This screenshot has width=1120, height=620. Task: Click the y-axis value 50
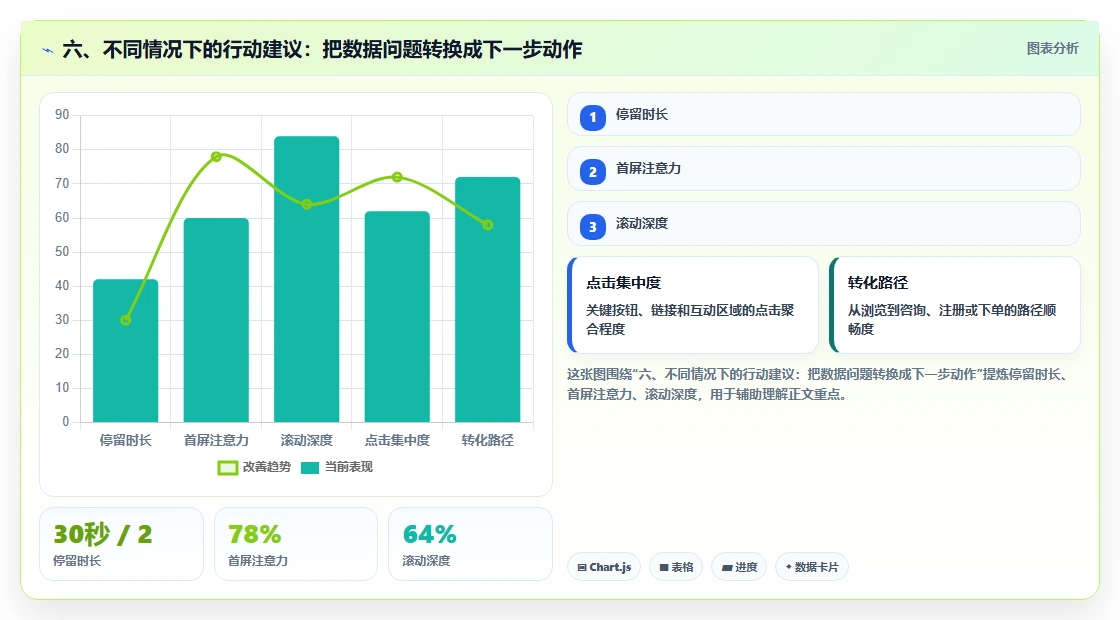62,251
